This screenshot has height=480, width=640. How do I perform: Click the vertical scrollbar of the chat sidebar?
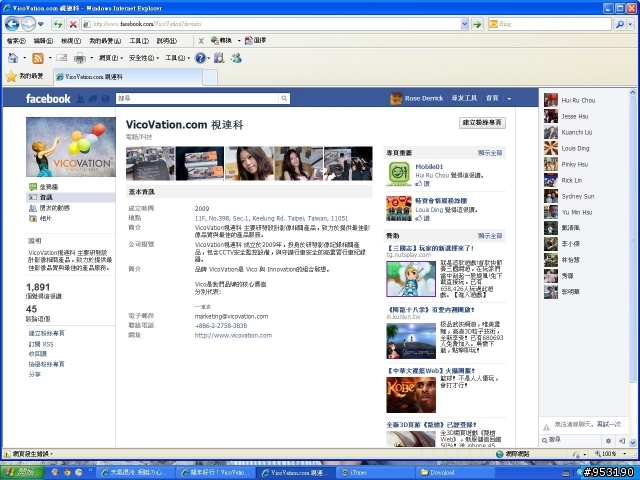[633, 267]
